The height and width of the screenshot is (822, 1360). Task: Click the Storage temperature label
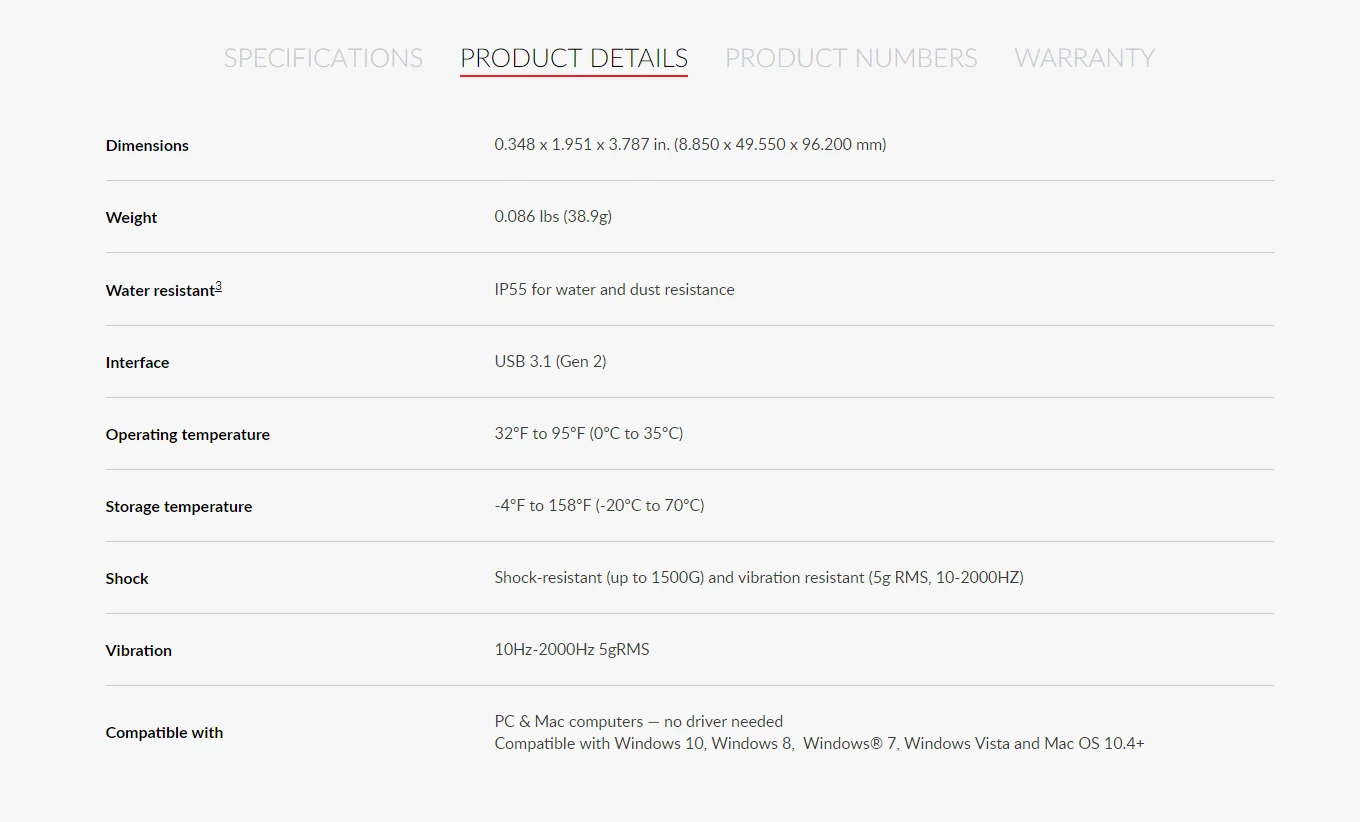pyautogui.click(x=178, y=507)
